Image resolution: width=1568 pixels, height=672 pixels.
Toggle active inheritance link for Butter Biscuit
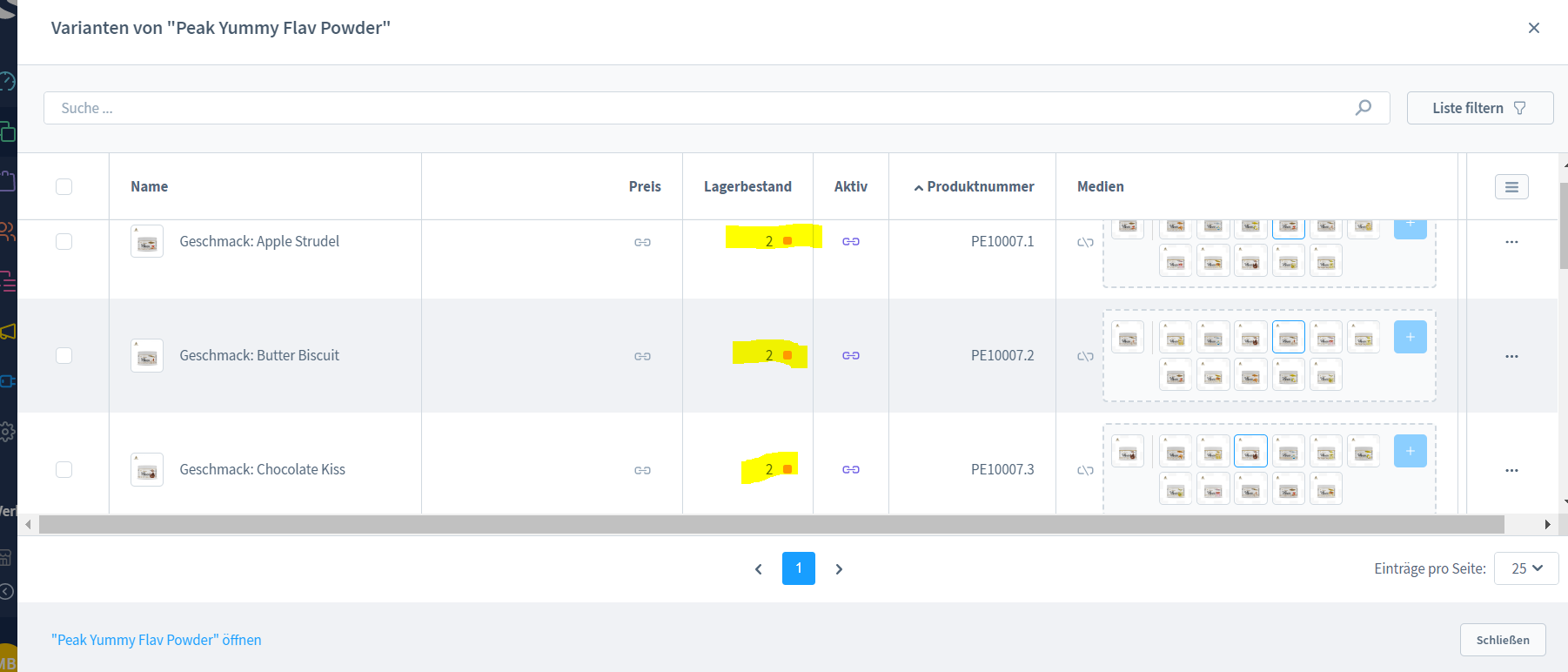(851, 355)
